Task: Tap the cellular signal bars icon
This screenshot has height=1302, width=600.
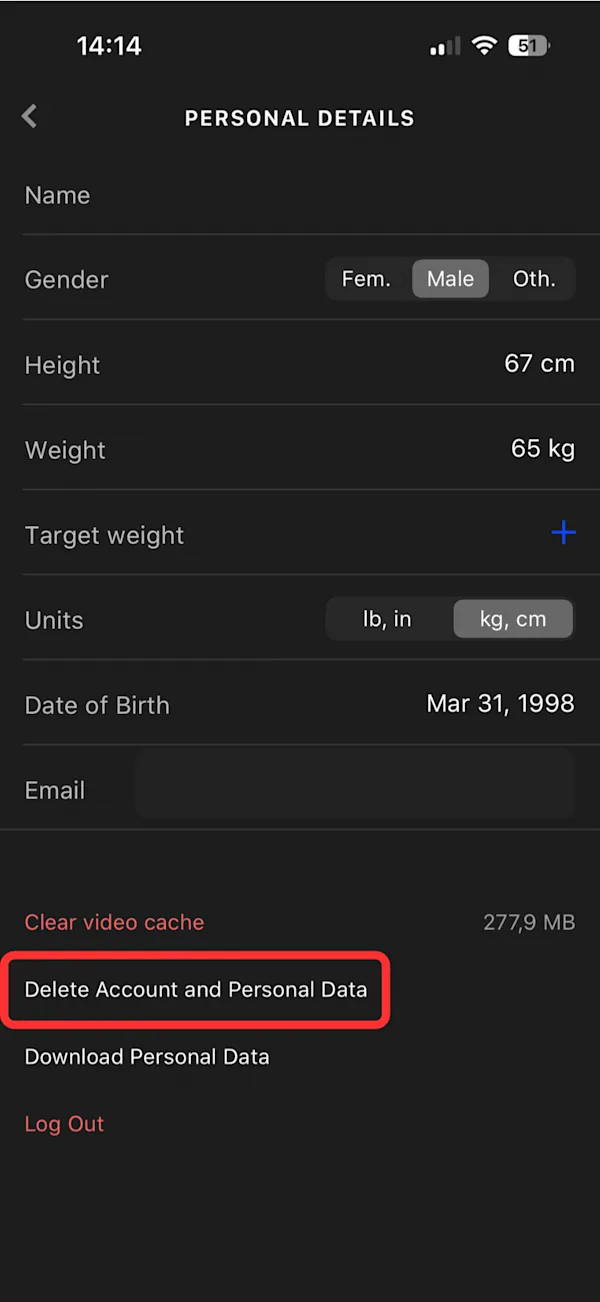Action: (x=446, y=46)
